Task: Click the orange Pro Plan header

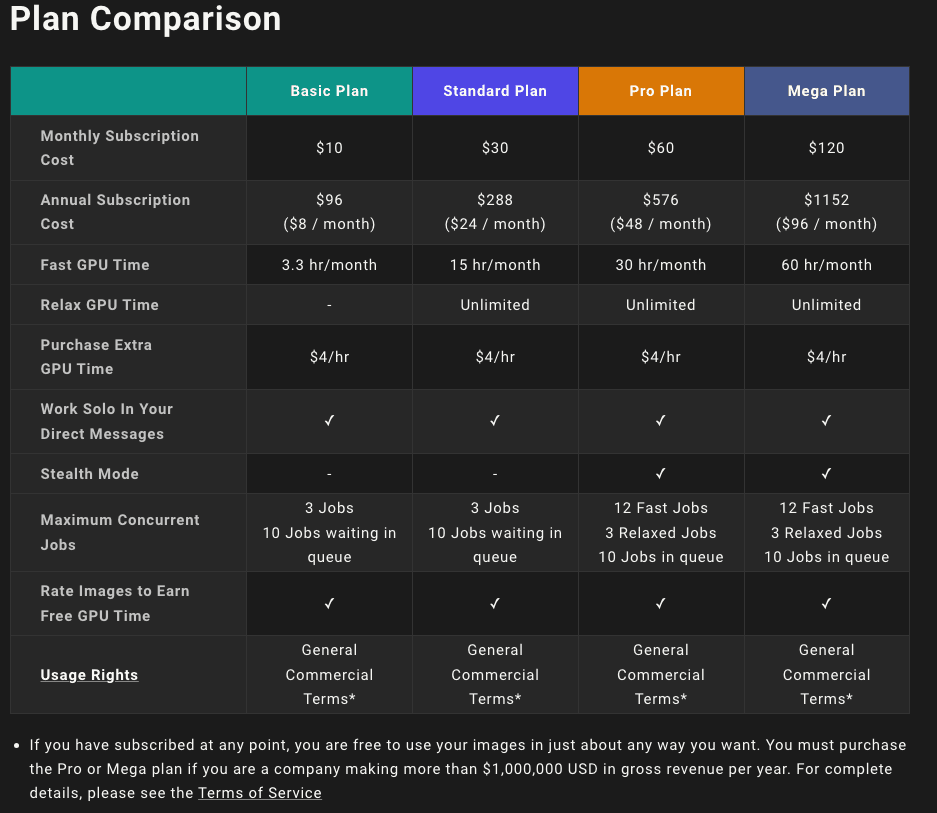Action: point(661,91)
